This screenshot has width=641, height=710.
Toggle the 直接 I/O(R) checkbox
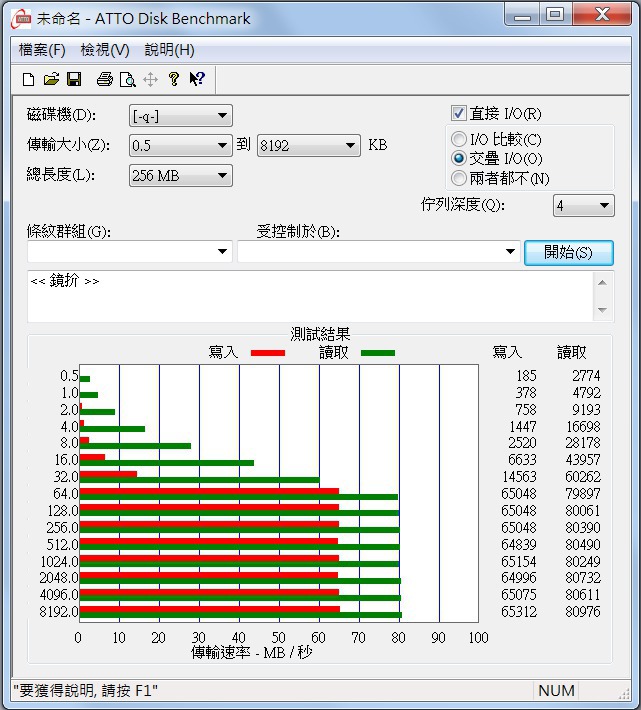[x=458, y=113]
